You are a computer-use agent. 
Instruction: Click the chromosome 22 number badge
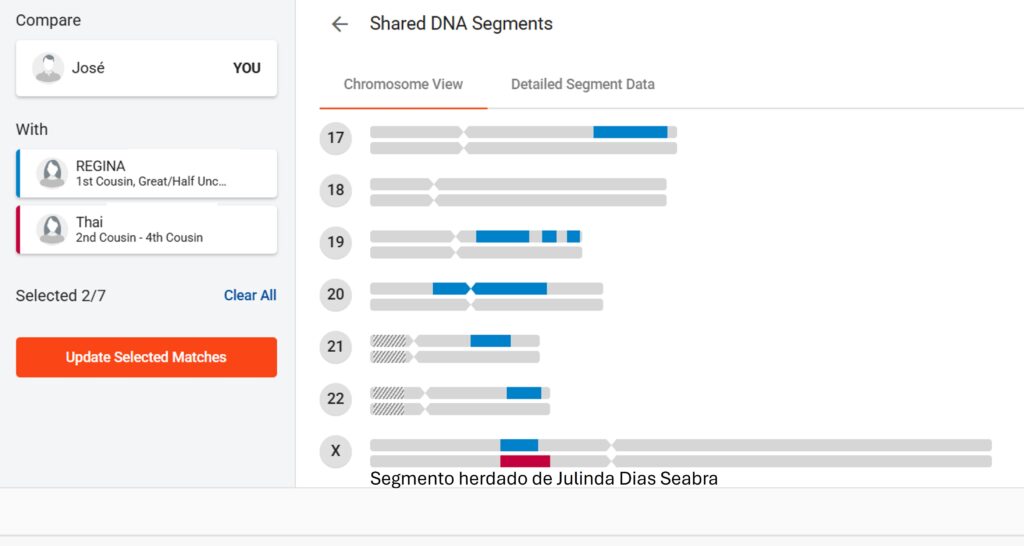(x=336, y=399)
